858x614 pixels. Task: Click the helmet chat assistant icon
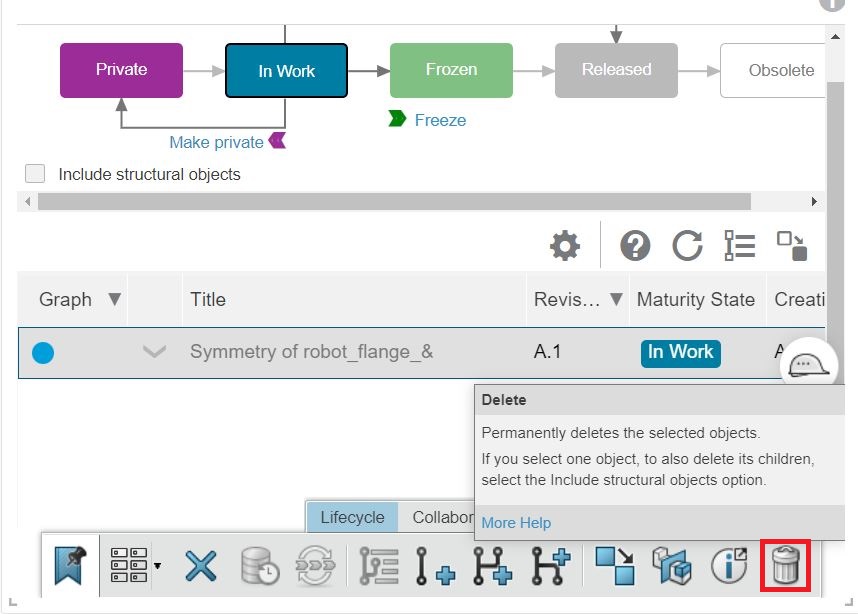pos(808,366)
